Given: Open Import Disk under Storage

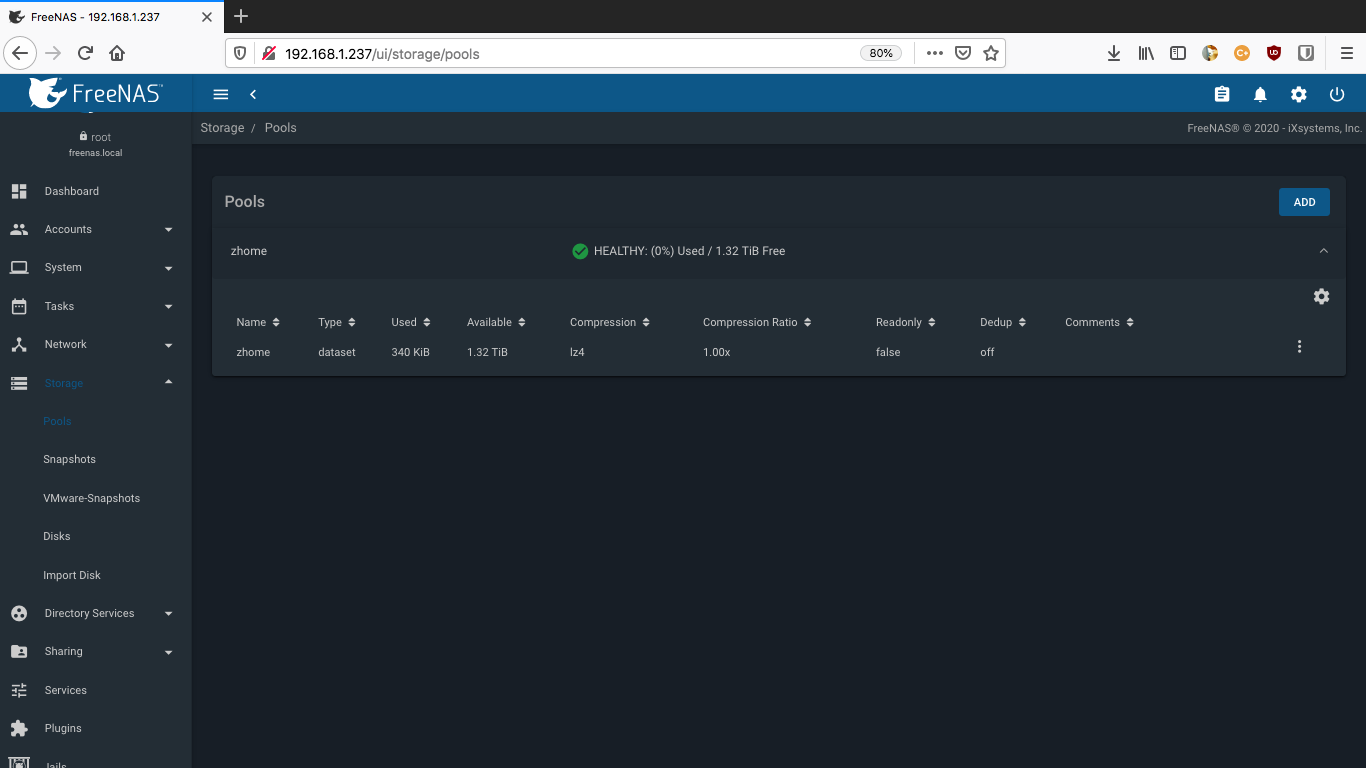Looking at the screenshot, I should coord(71,575).
